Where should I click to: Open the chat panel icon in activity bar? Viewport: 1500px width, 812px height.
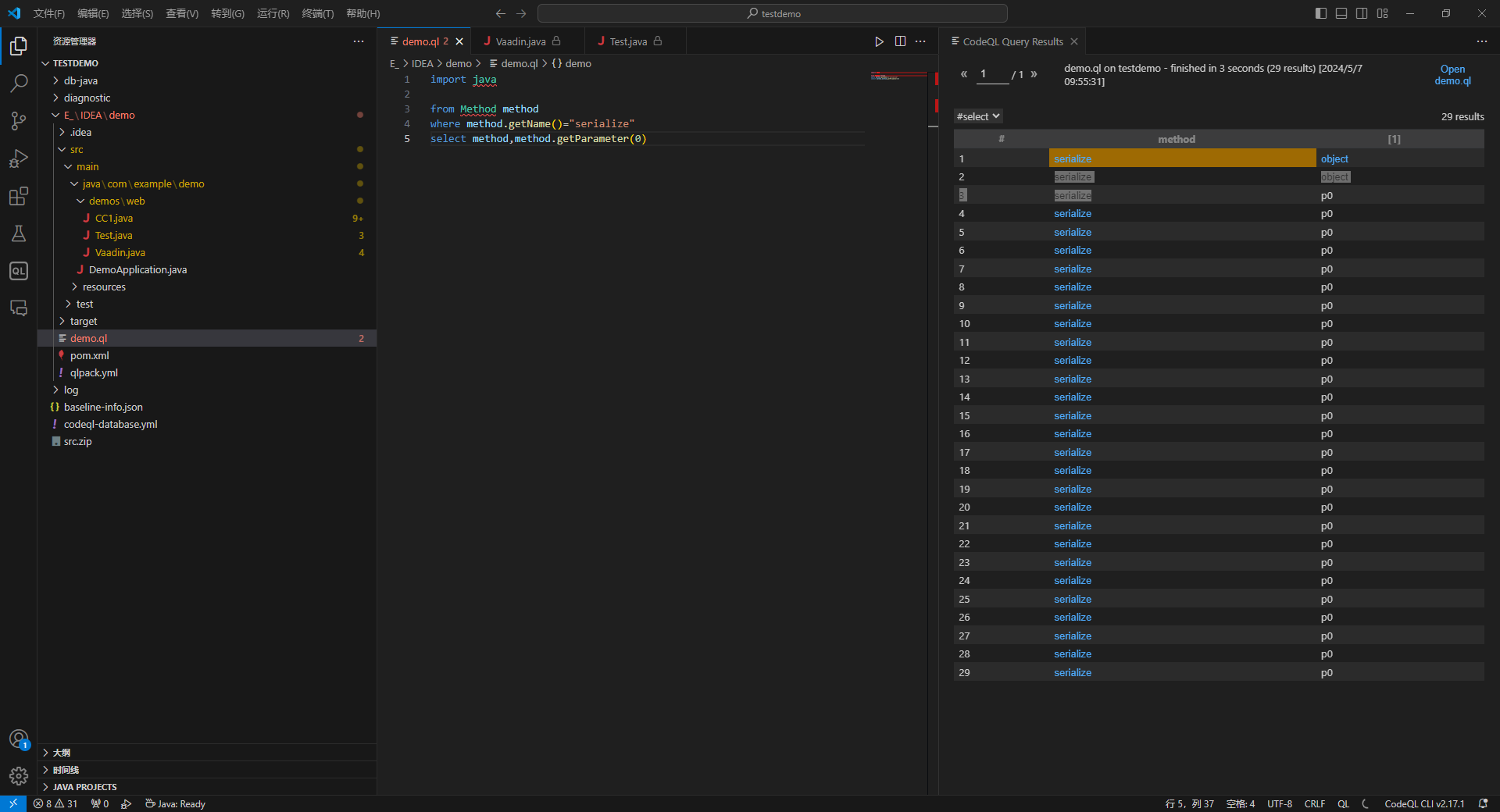click(19, 308)
